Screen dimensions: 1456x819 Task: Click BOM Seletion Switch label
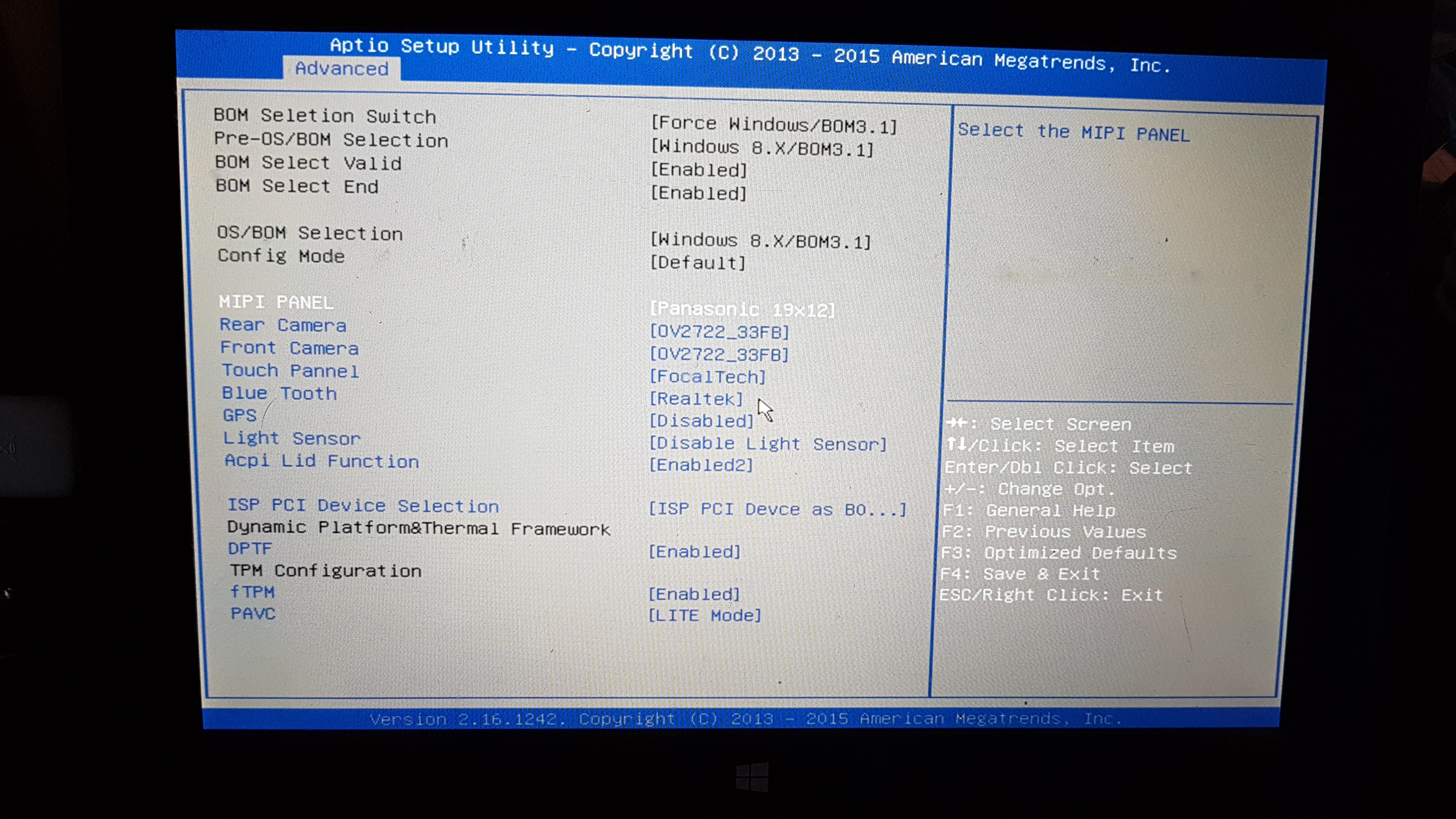[325, 116]
